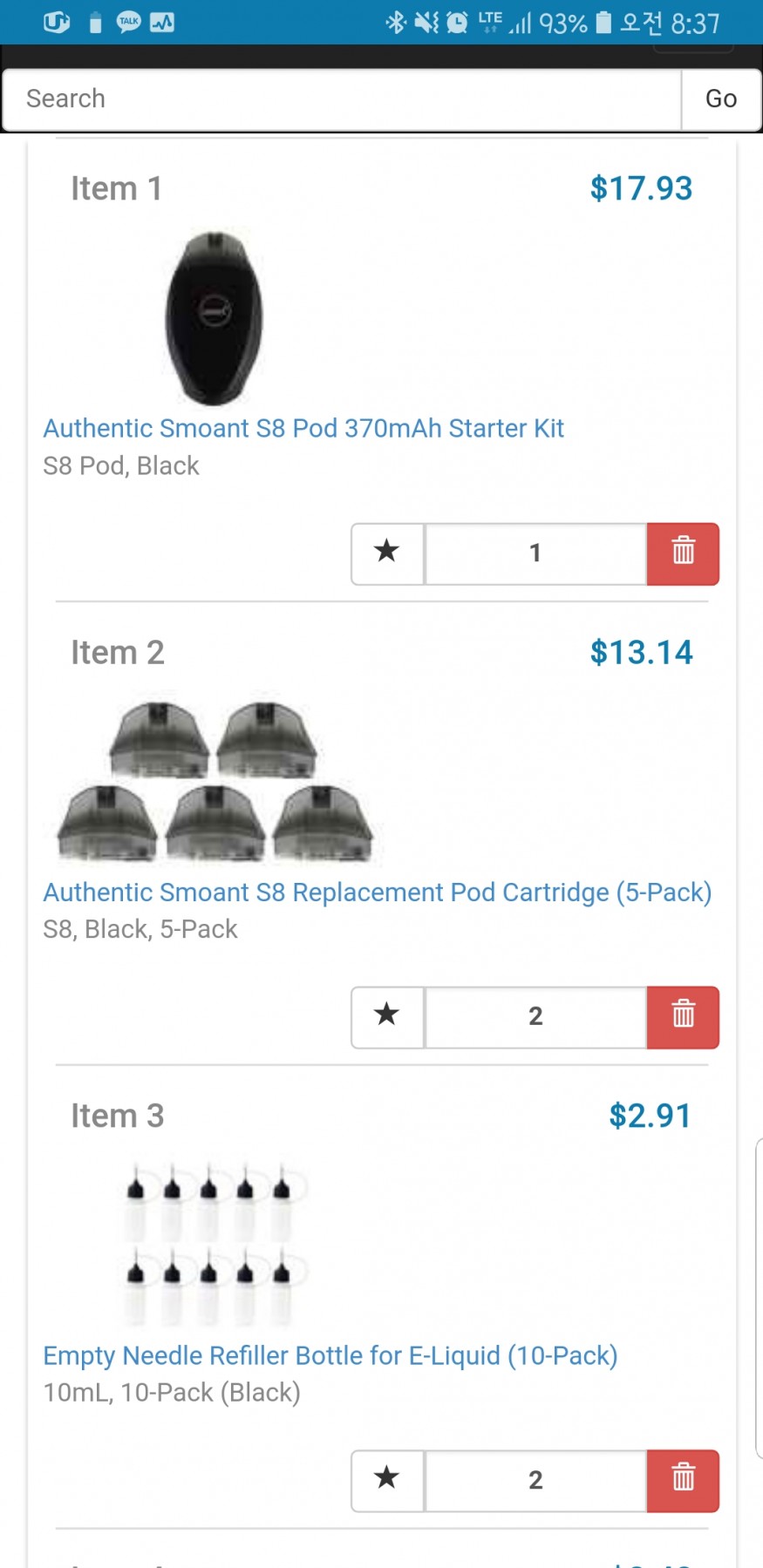Viewport: 763px width, 1568px height.
Task: Add Needle Refiller Bottle to wishlist star
Action: 387,1481
